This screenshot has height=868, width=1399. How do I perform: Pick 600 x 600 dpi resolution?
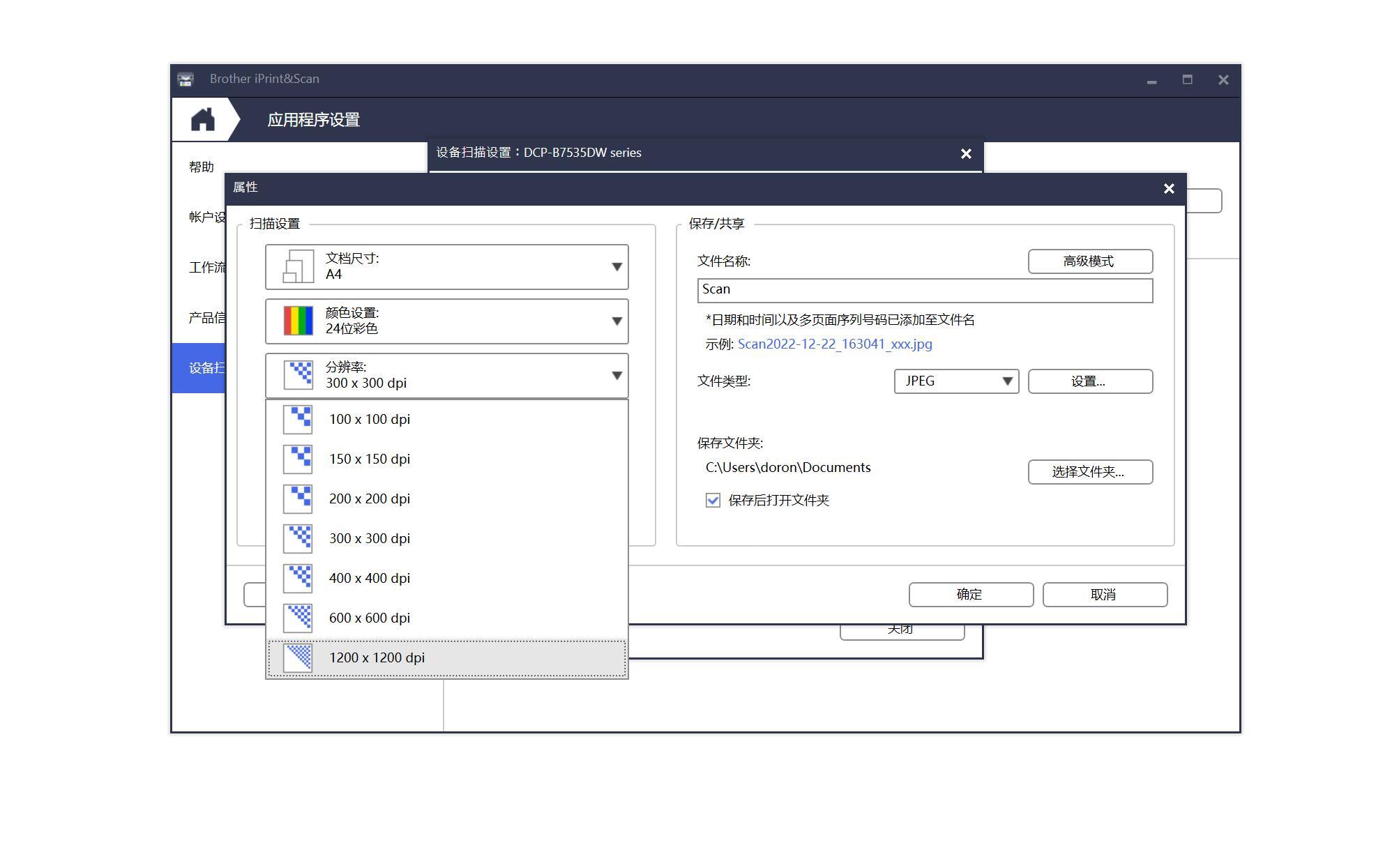(446, 618)
